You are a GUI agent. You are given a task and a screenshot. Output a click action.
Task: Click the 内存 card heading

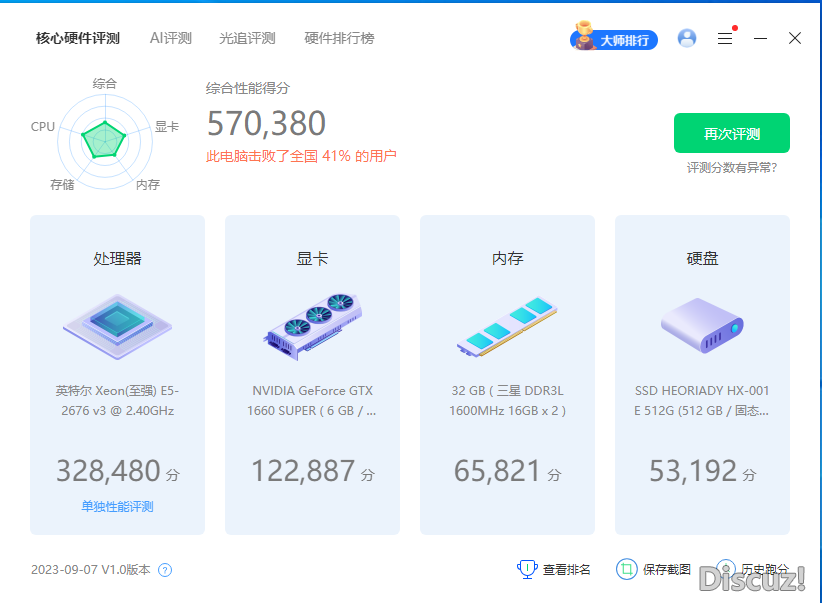[507, 259]
